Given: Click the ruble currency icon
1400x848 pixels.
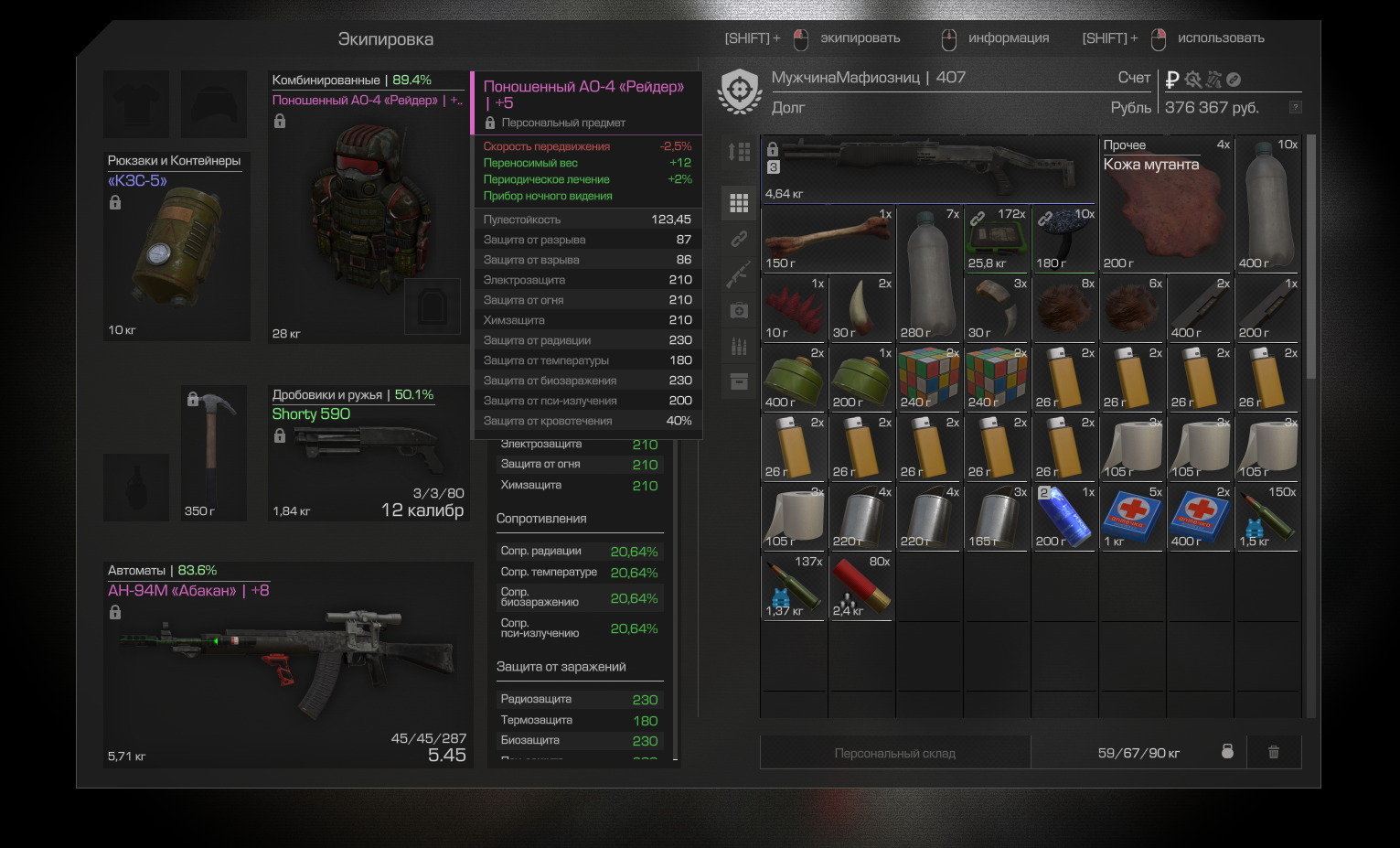Looking at the screenshot, I should tap(1172, 80).
